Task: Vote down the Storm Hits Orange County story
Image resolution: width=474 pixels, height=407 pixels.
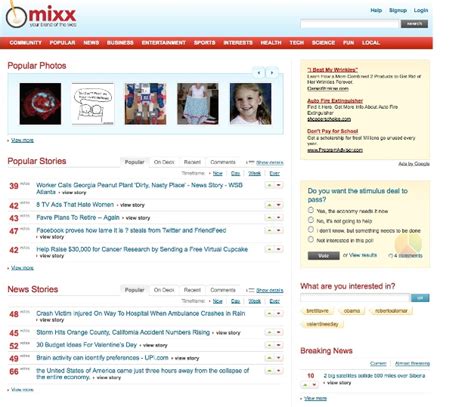Action: (x=279, y=332)
